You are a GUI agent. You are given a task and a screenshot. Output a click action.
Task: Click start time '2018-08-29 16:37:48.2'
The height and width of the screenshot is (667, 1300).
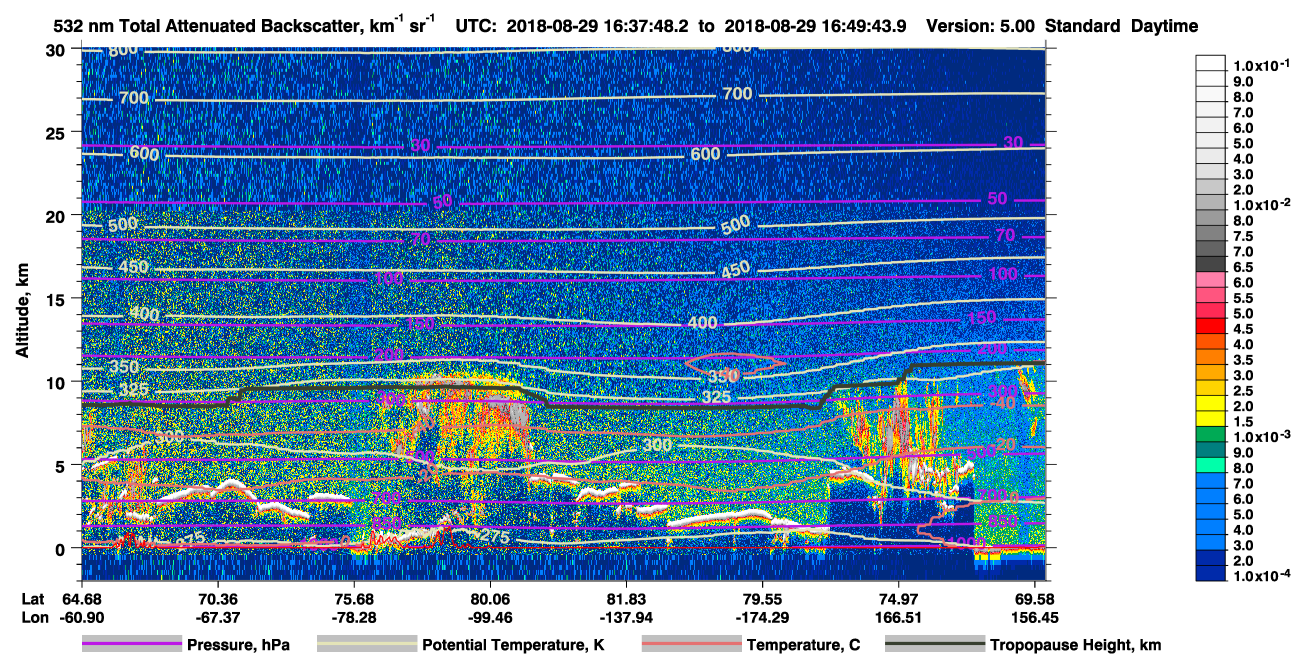pyautogui.click(x=600, y=26)
